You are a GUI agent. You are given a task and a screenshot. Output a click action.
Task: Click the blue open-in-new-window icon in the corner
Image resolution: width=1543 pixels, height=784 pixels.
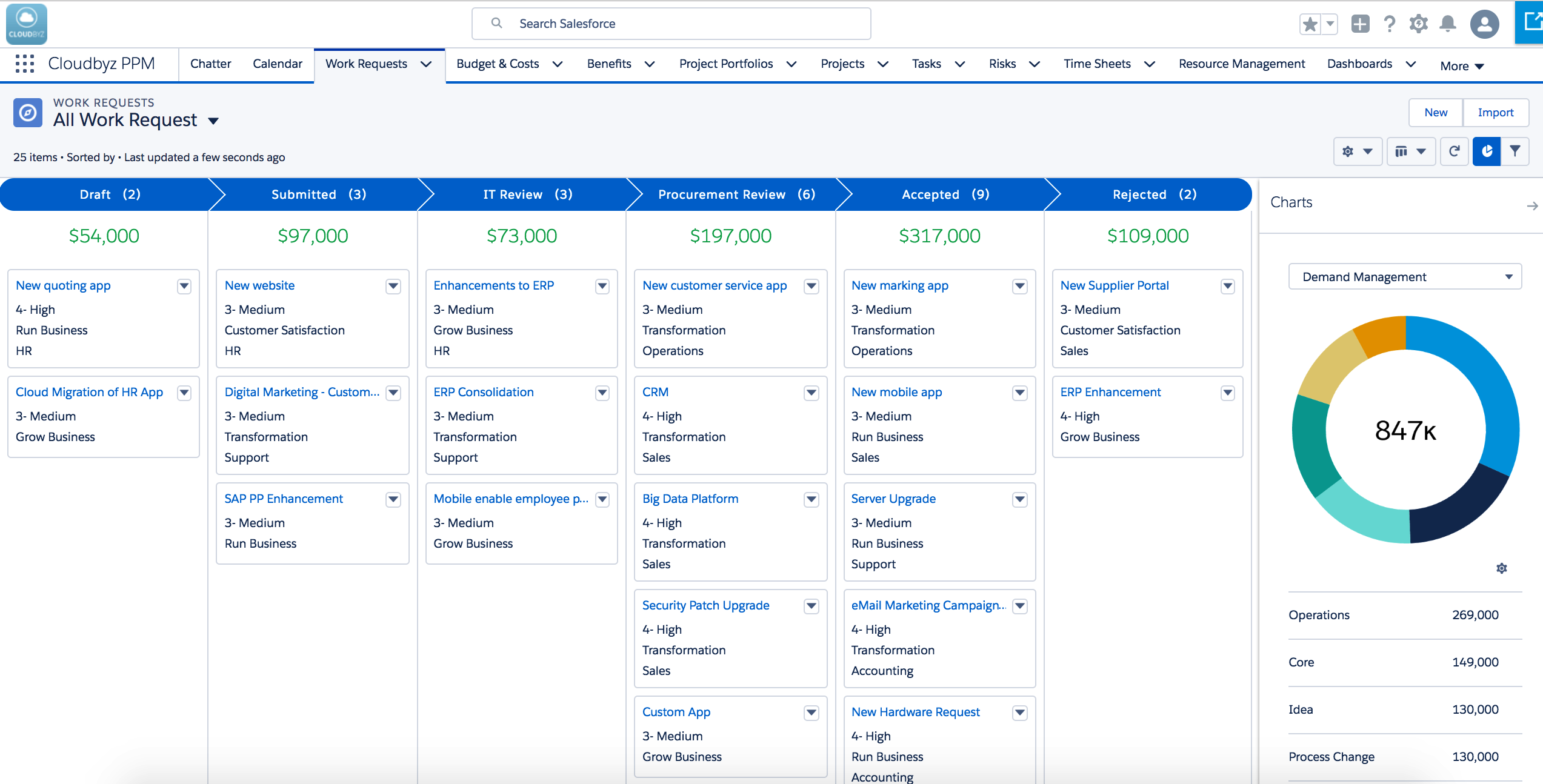pyautogui.click(x=1530, y=22)
